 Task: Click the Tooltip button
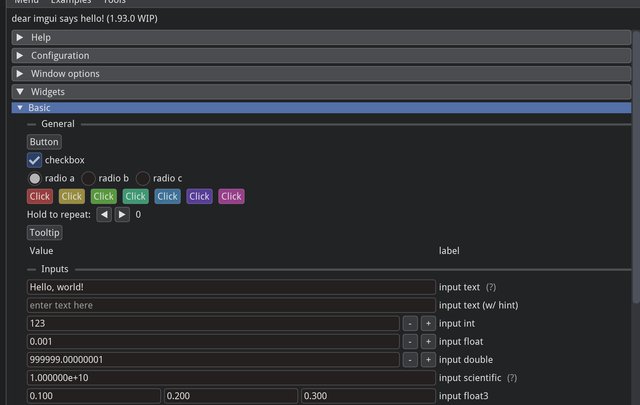44,233
